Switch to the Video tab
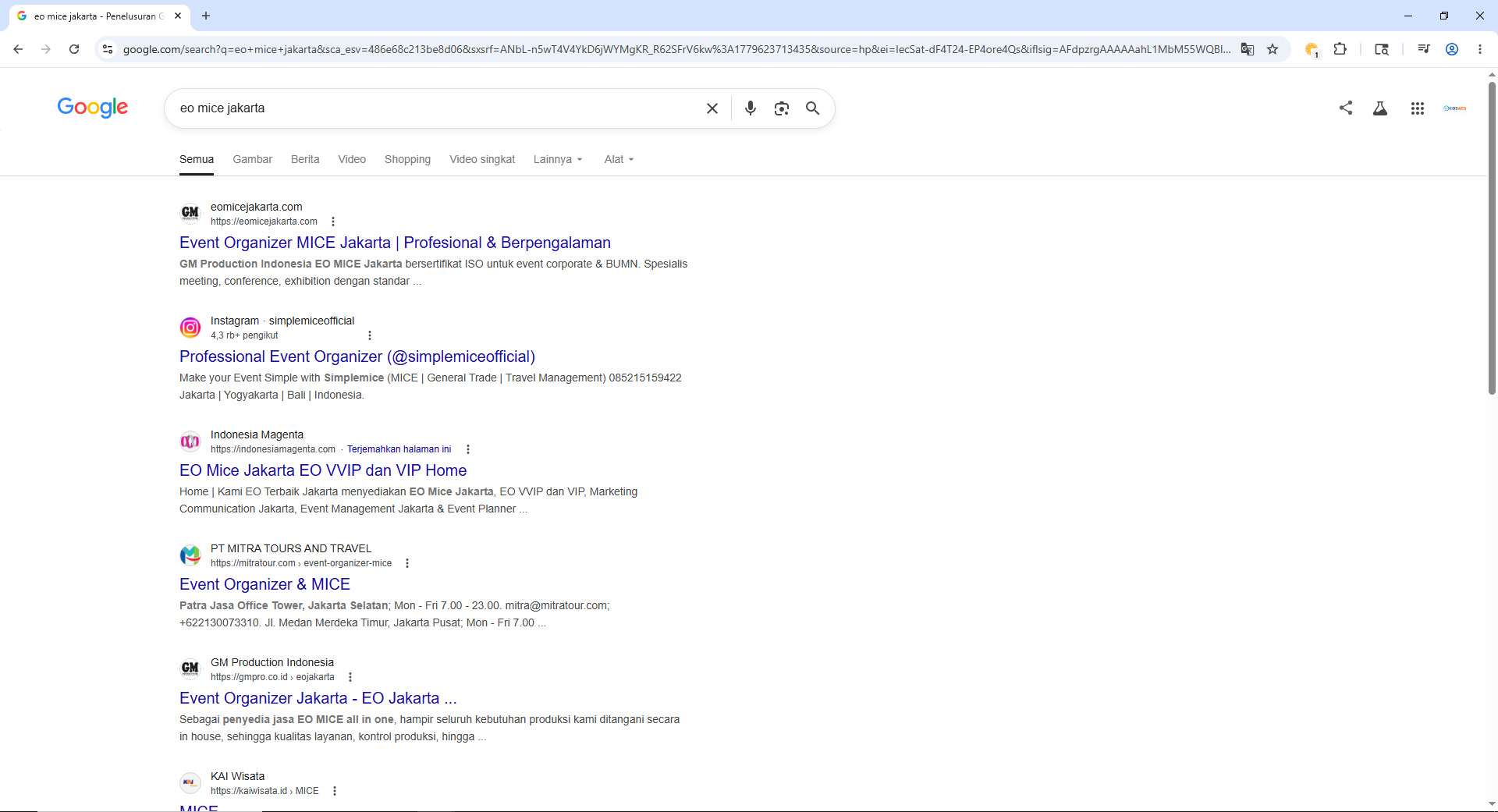This screenshot has width=1498, height=812. 352,159
